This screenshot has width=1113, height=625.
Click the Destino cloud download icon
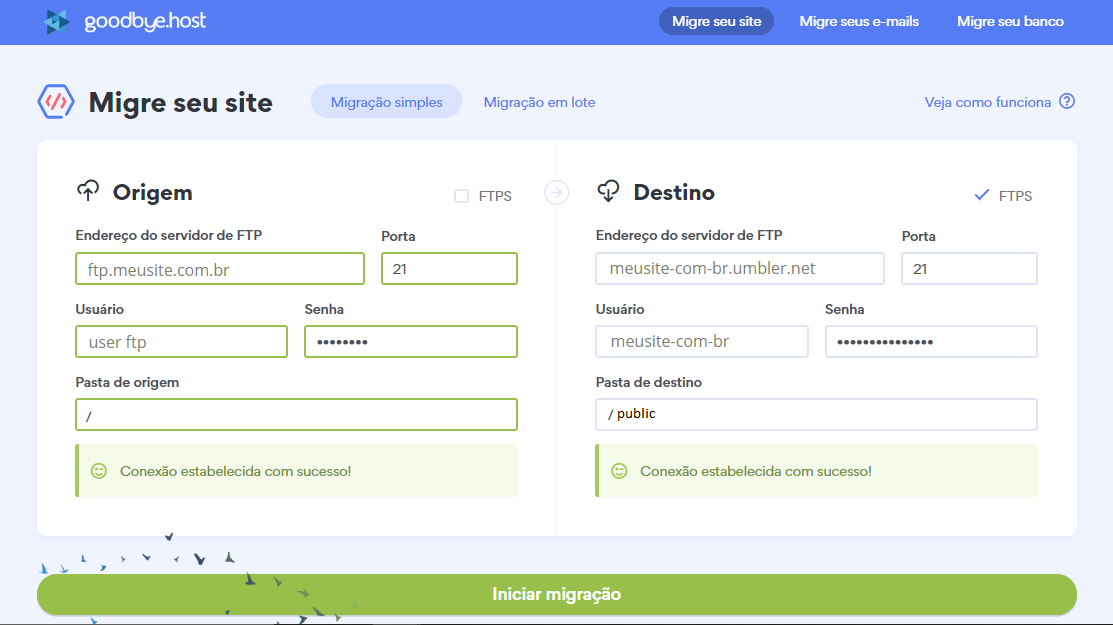pos(608,192)
